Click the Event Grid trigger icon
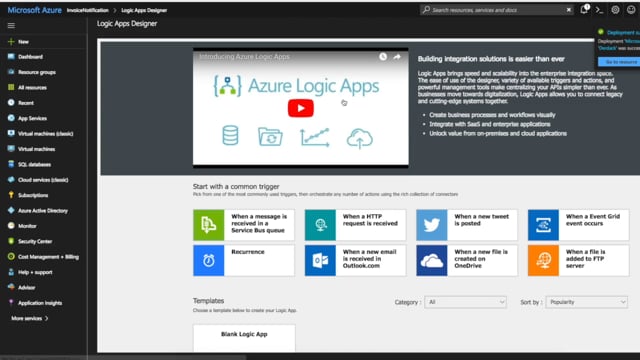The height and width of the screenshot is (360, 640). (x=543, y=225)
